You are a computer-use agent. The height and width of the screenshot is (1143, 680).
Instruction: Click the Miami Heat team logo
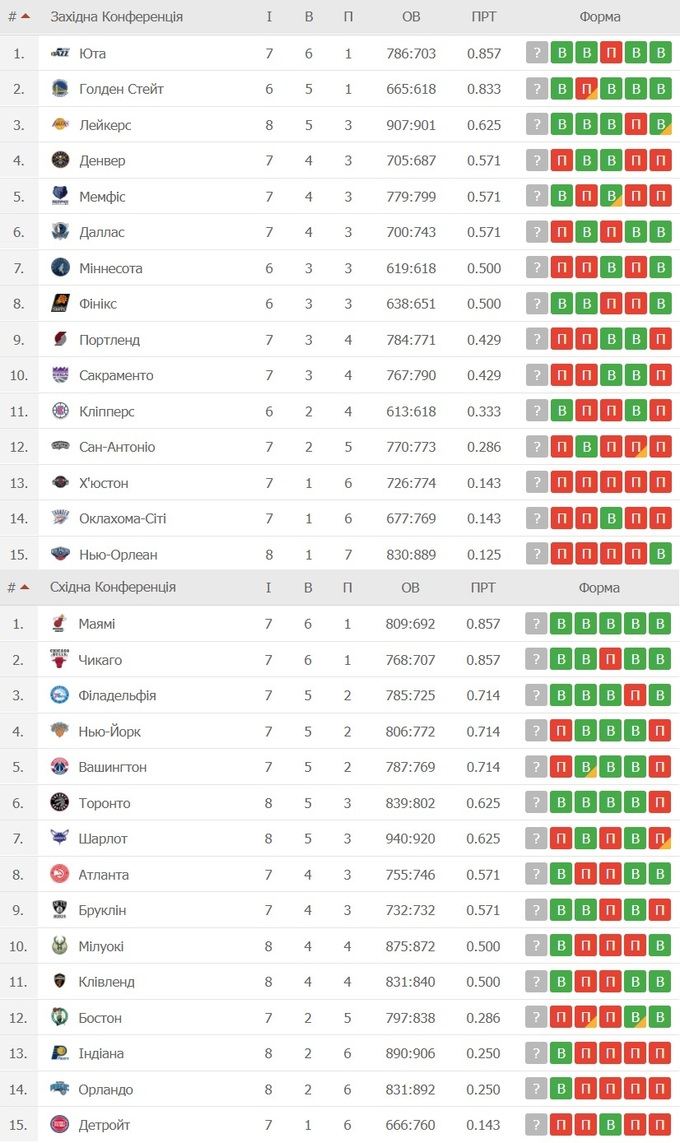[x=60, y=624]
